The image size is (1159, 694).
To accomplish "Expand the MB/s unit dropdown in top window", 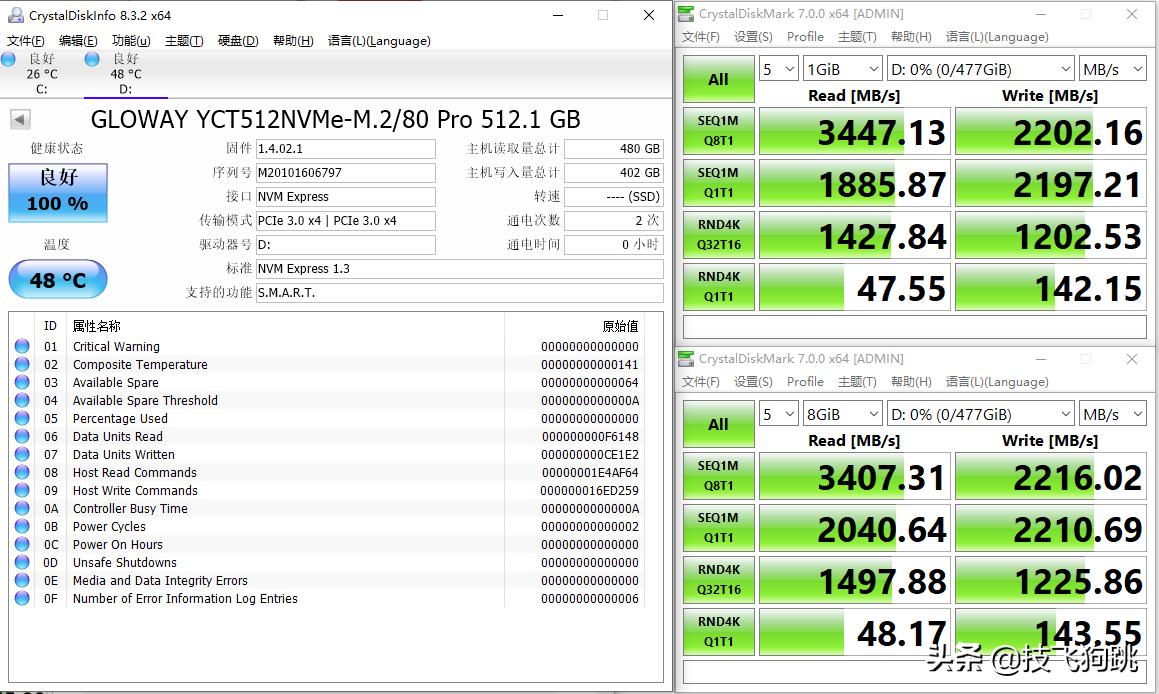I will click(1112, 69).
